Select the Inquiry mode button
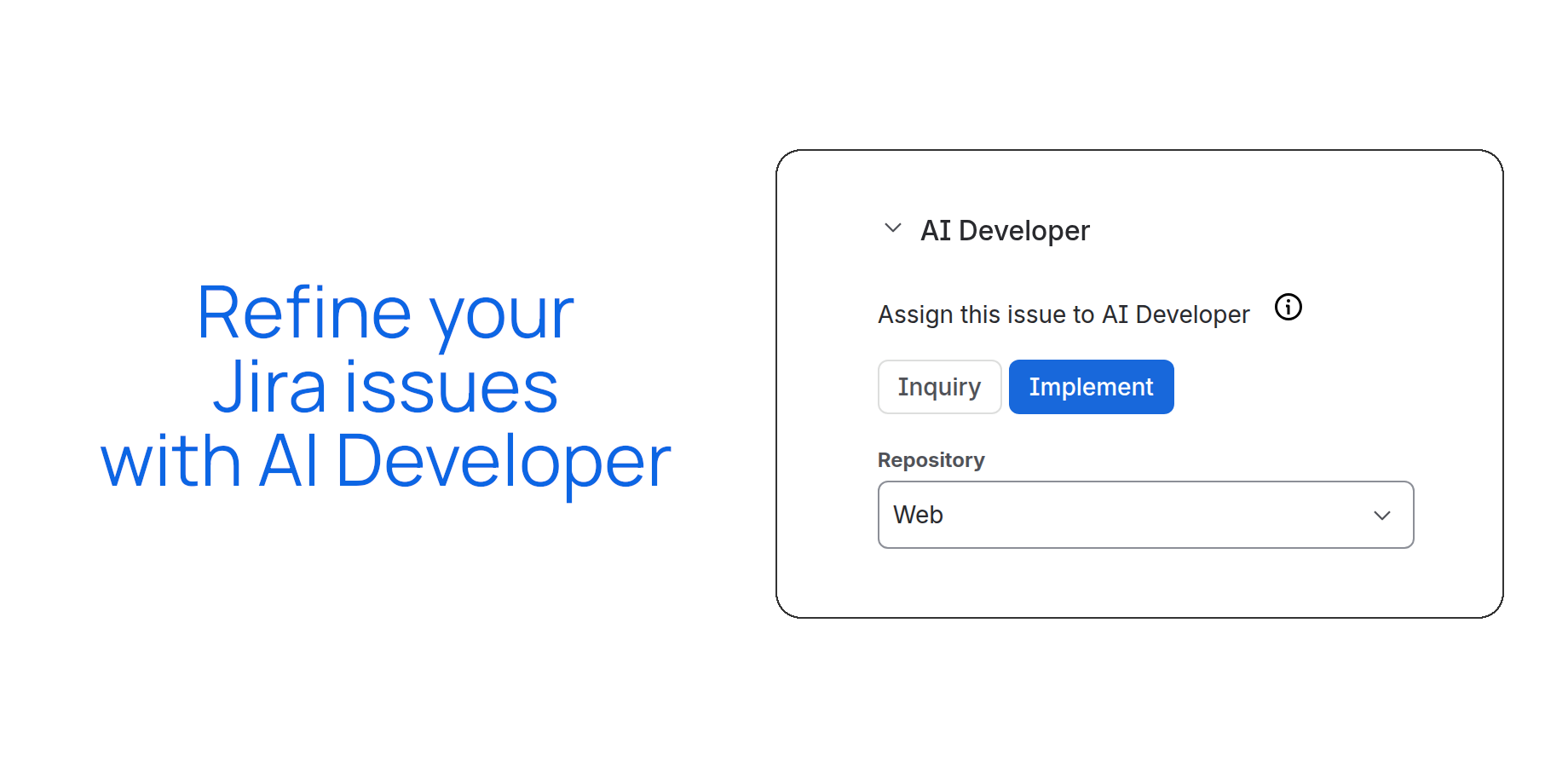 click(x=939, y=387)
